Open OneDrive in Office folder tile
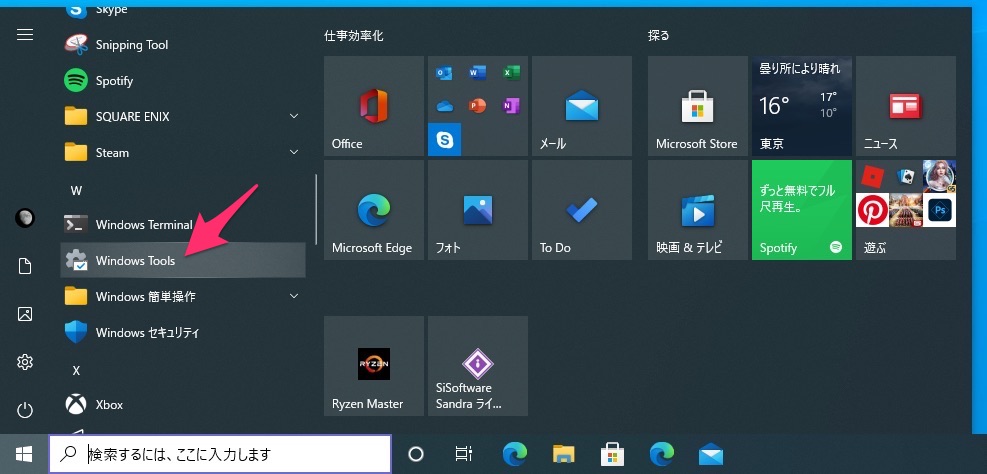The width and height of the screenshot is (987, 474). 444,106
